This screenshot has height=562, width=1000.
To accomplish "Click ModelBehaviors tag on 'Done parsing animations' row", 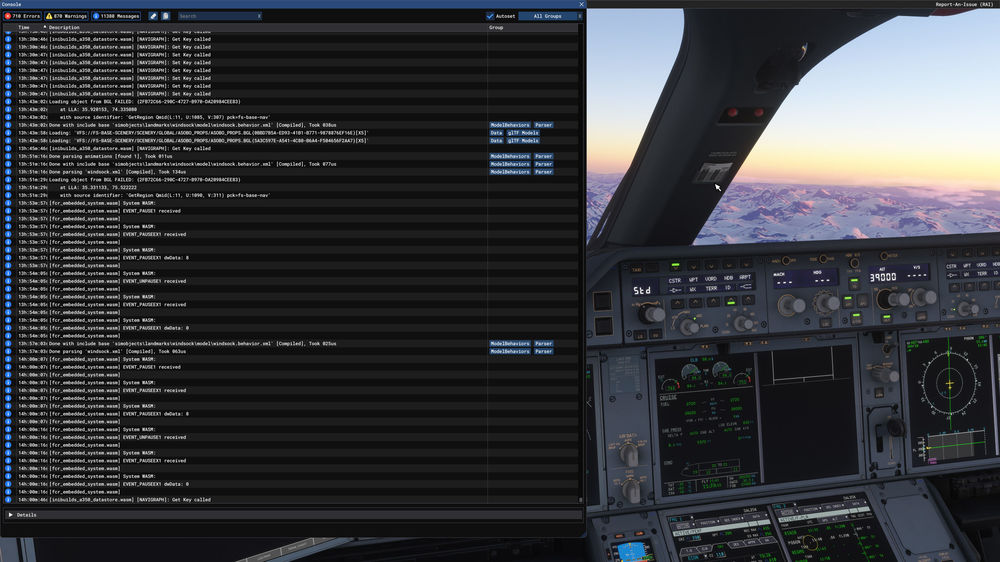I will [510, 156].
